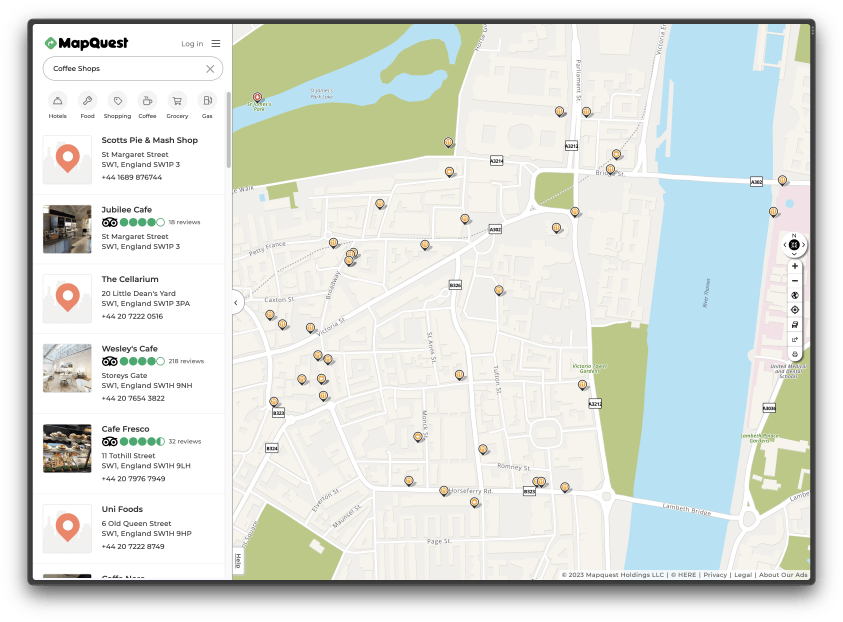Click coffee marker at Bridge St label
Screen dimensions: 843x622
click(x=610, y=169)
